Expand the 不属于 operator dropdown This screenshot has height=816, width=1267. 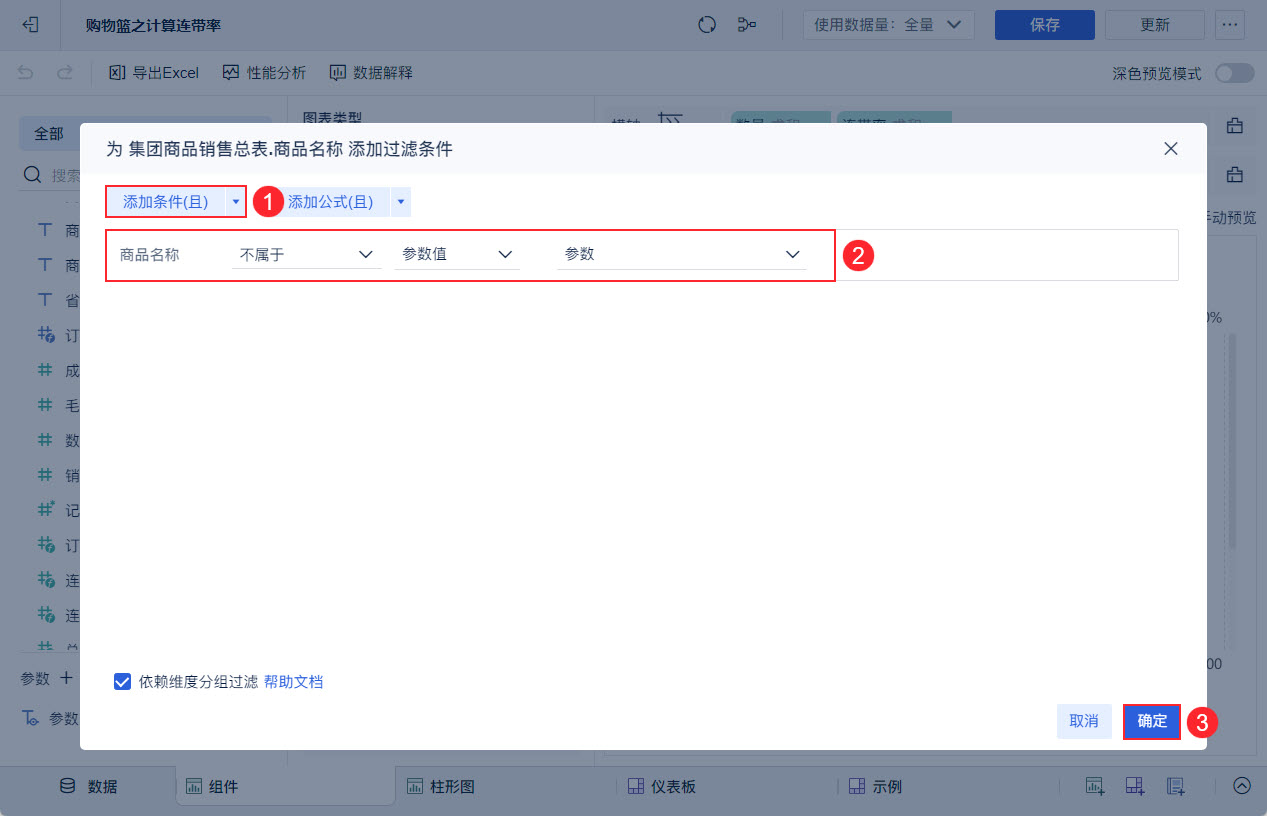(305, 254)
